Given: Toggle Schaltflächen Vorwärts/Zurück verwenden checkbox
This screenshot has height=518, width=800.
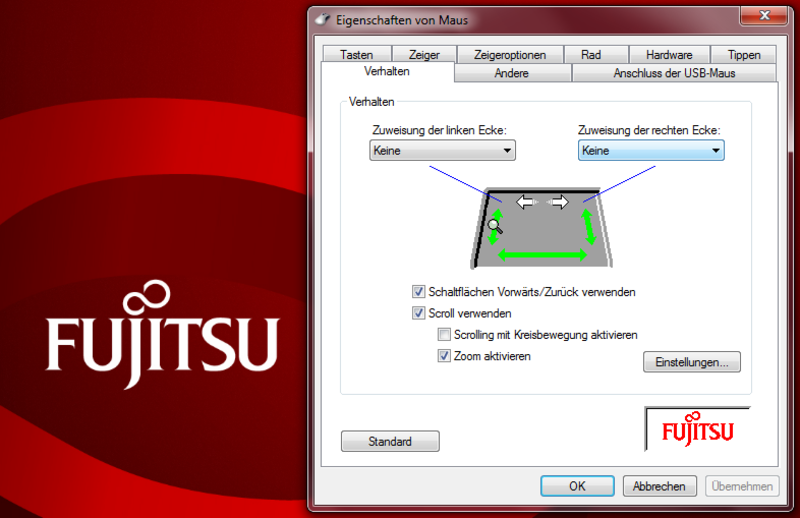Looking at the screenshot, I should click(x=418, y=292).
